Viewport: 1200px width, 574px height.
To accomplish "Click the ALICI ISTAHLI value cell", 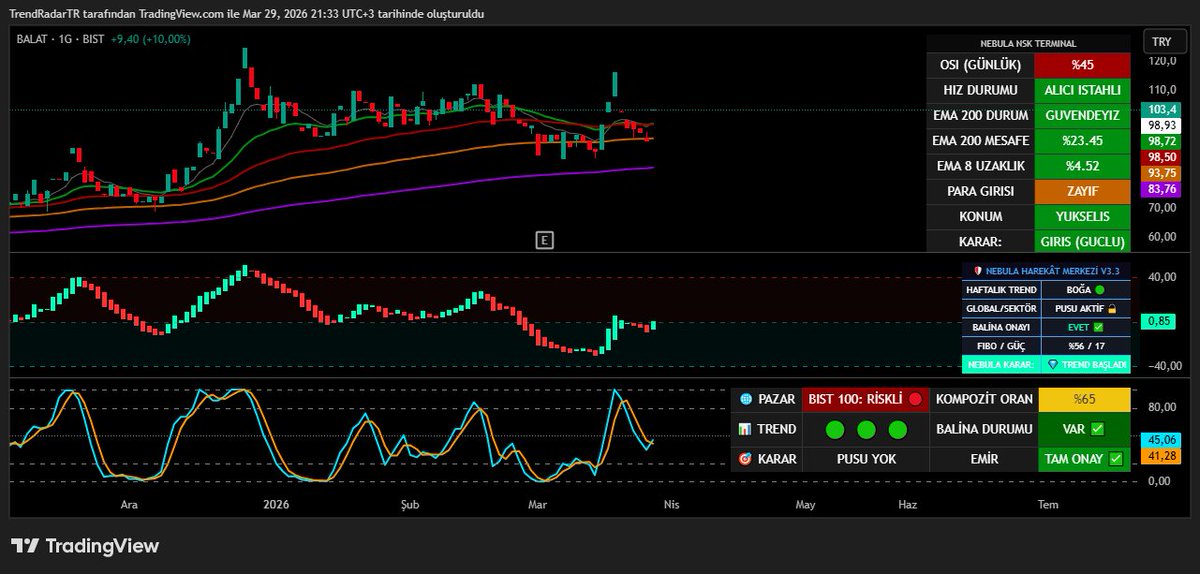I will [x=1082, y=90].
